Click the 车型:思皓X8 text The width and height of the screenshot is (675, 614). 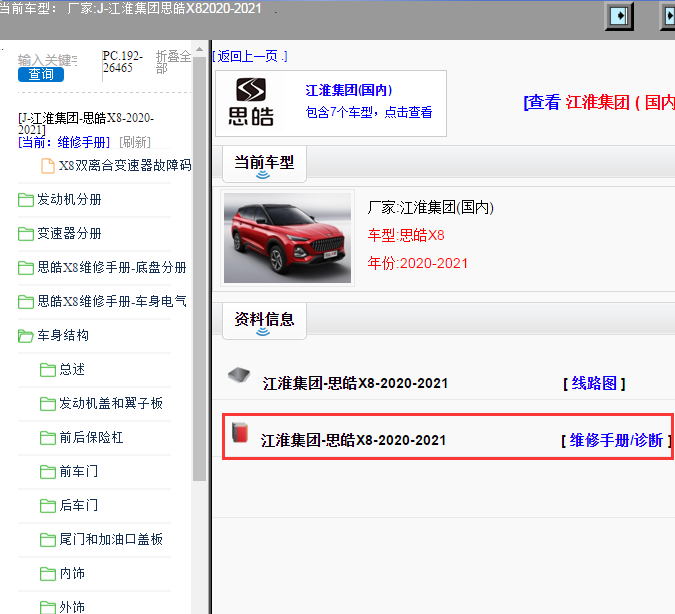406,236
